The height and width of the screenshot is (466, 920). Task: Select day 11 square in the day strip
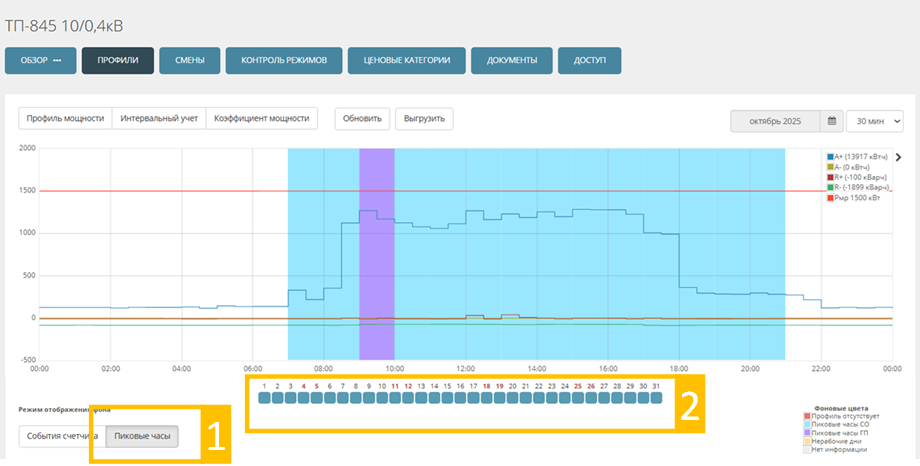pyautogui.click(x=395, y=398)
